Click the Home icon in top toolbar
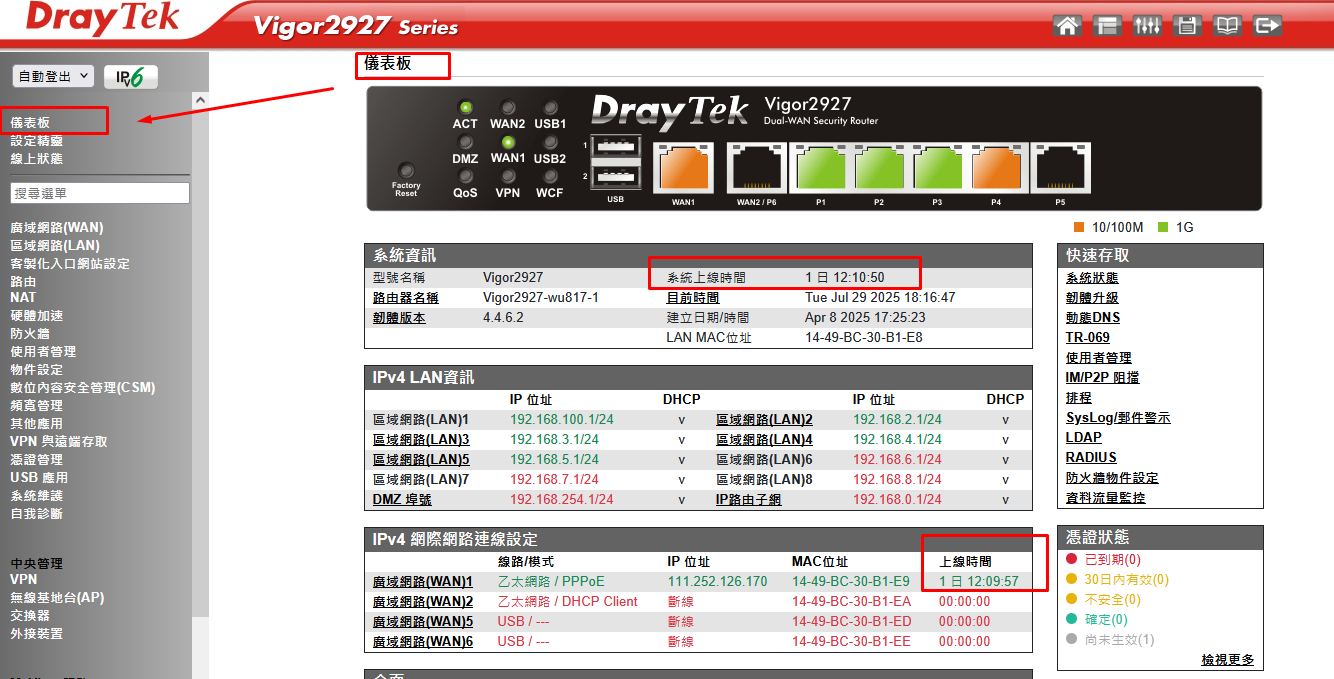Screen dimensions: 1334x679 [1068, 26]
